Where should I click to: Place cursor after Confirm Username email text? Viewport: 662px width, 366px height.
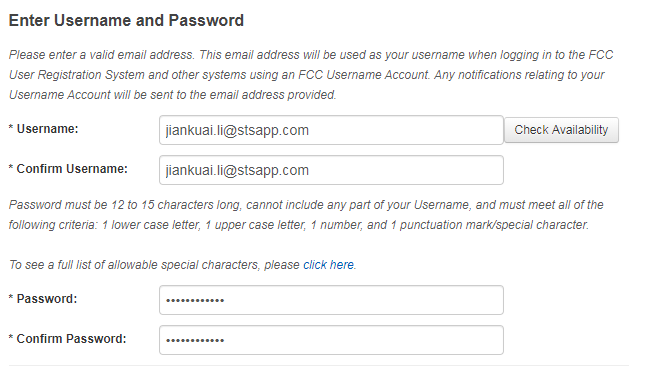click(310, 171)
